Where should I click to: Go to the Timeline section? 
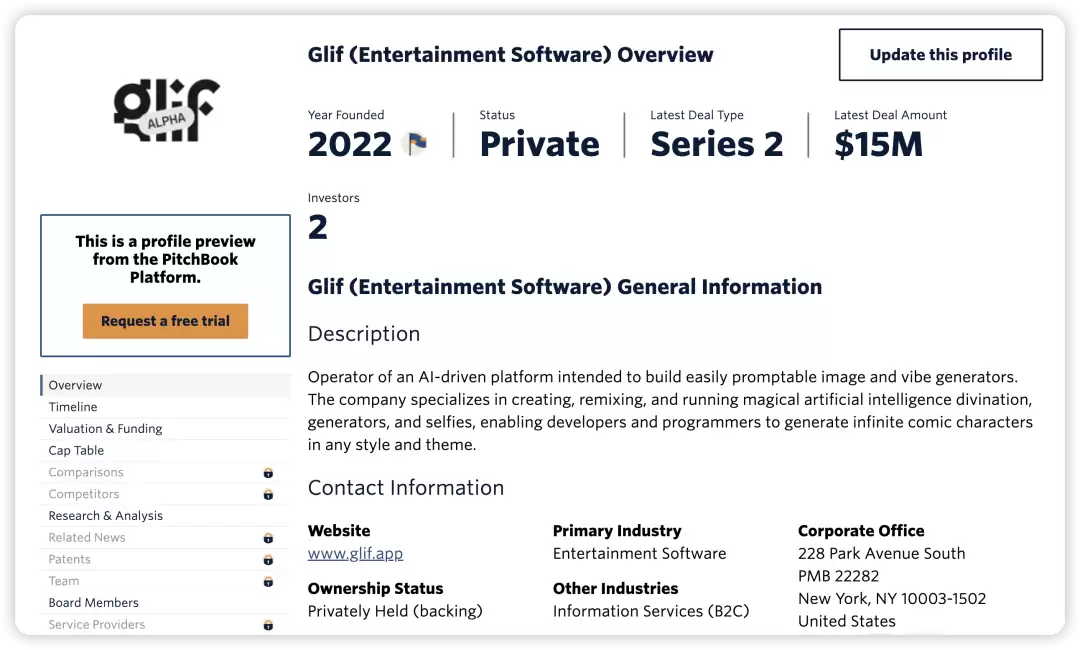(x=165, y=407)
